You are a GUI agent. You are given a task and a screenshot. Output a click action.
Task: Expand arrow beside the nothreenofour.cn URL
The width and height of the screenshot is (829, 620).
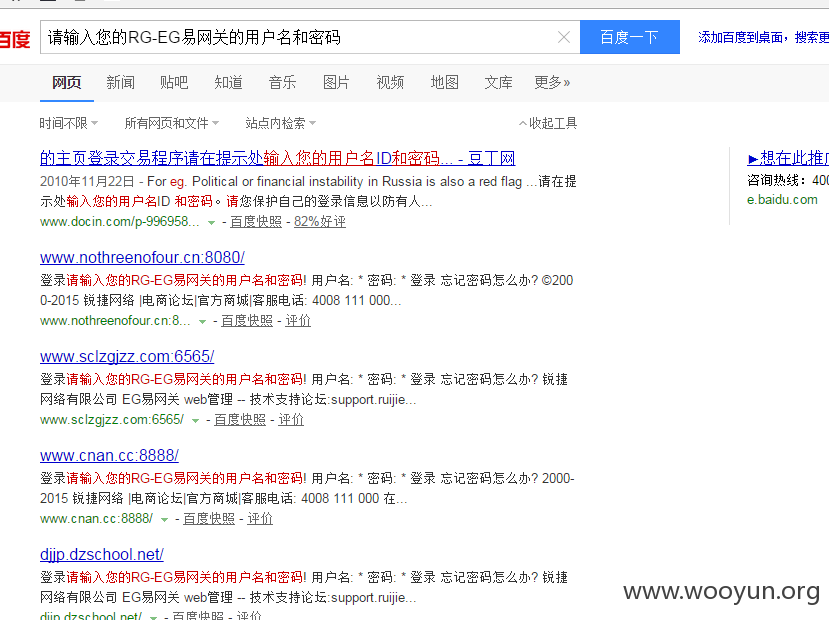(202, 321)
